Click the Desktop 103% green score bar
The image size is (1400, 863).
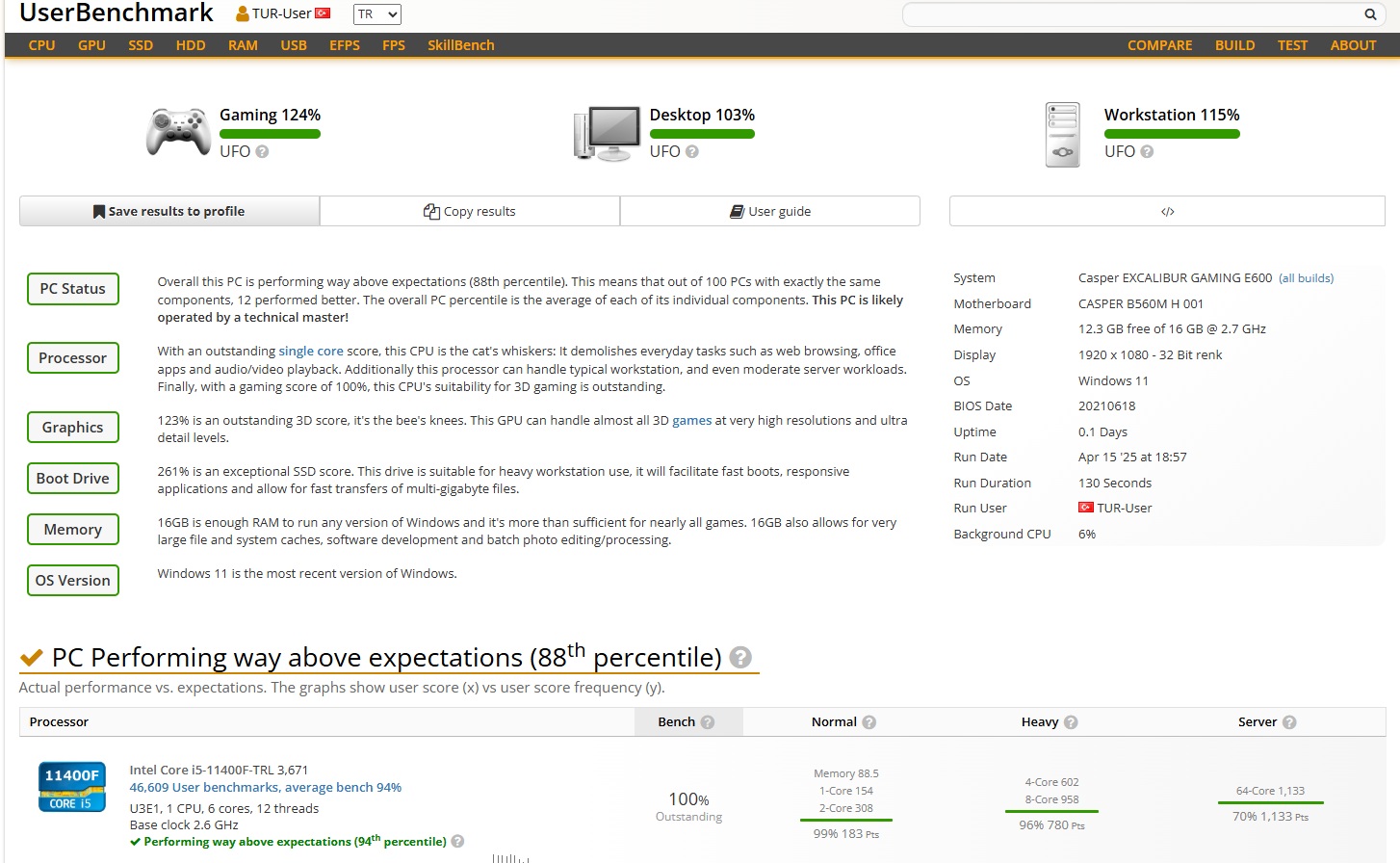(x=702, y=134)
